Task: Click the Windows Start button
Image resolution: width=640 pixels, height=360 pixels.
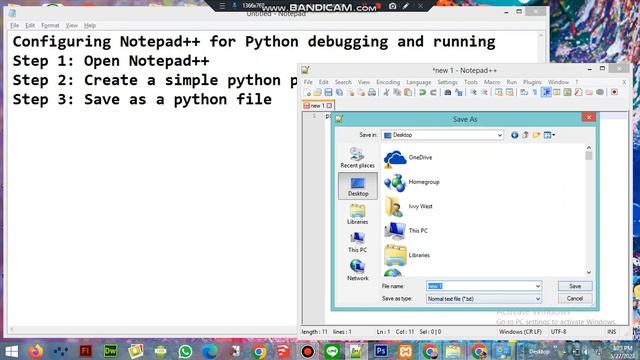Action: tap(11, 351)
